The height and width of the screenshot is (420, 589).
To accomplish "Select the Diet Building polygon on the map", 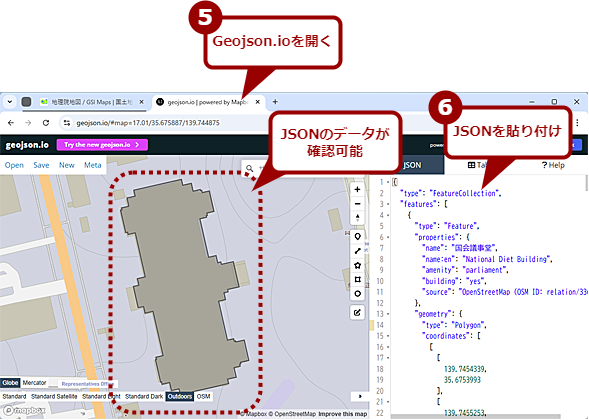I will click(x=184, y=286).
